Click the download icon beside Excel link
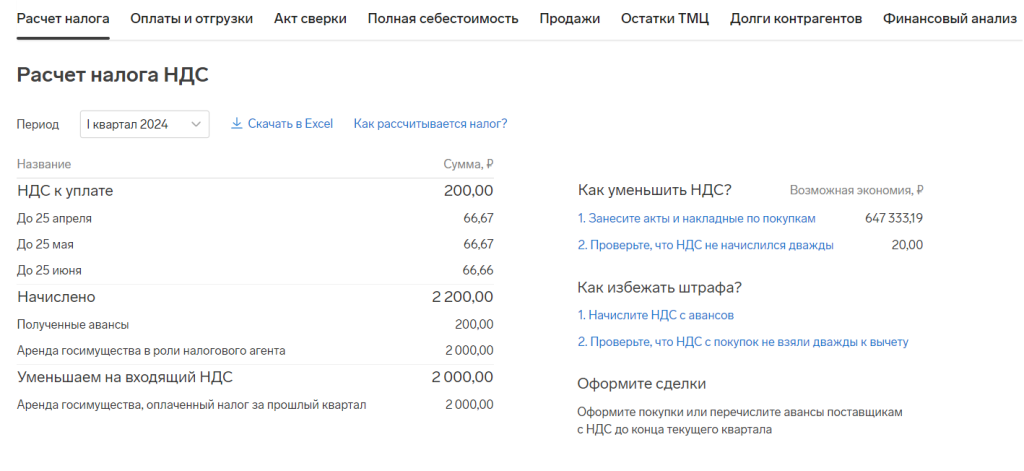Viewport: 1024px width, 471px height. pos(237,124)
